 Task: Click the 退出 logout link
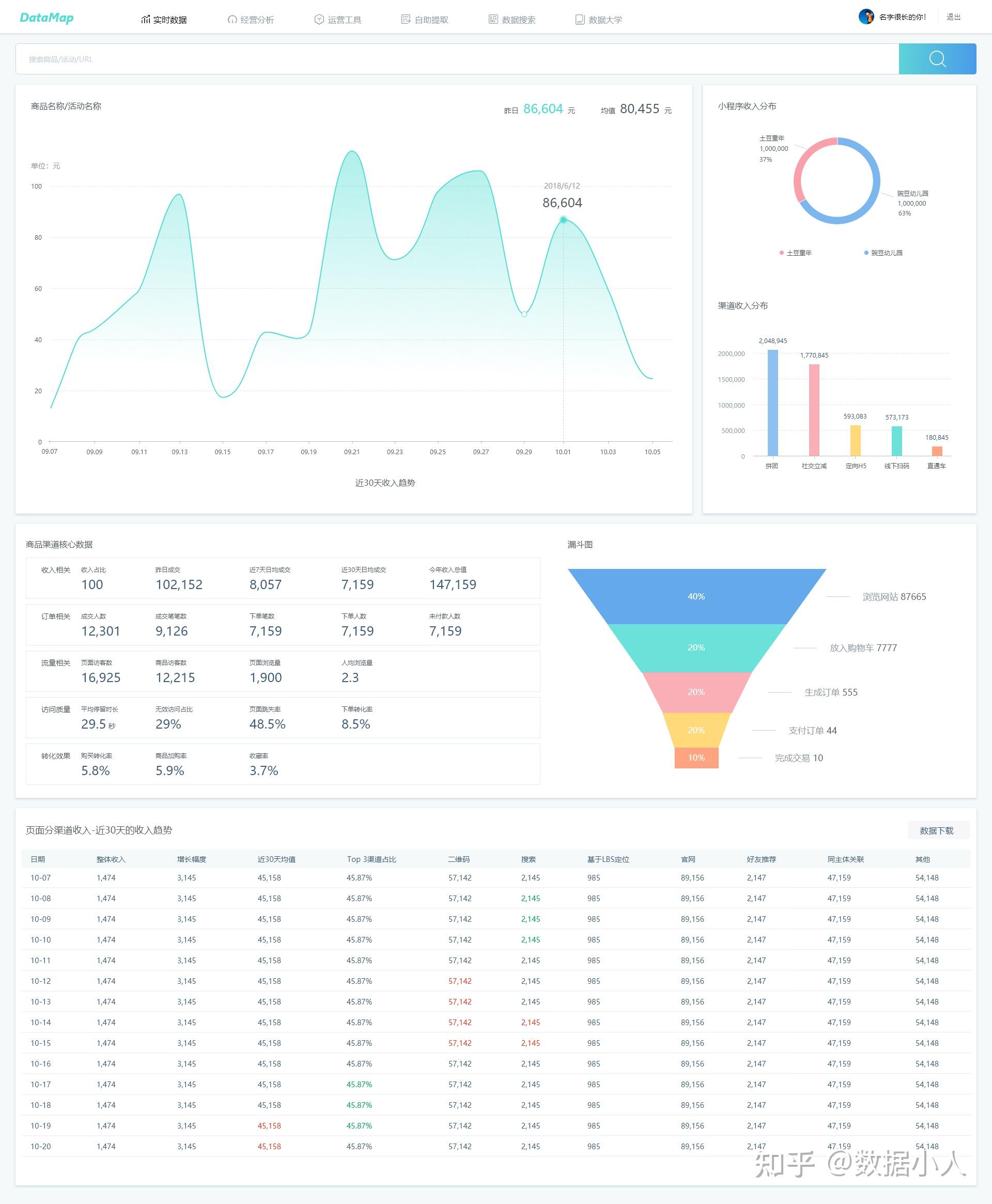[x=953, y=17]
